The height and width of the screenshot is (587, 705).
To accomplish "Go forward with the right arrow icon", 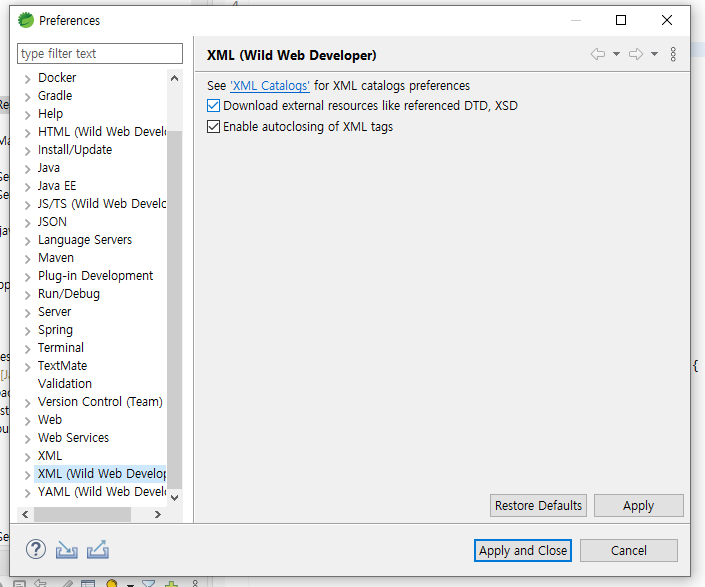I will coord(636,54).
